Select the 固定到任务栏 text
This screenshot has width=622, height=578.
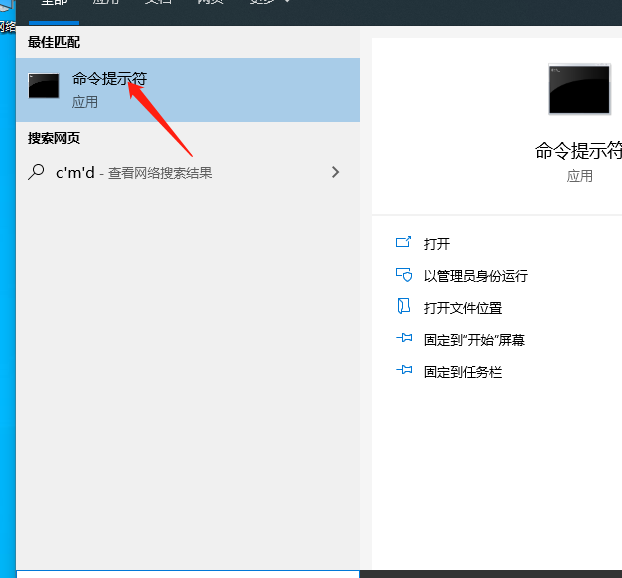click(463, 372)
